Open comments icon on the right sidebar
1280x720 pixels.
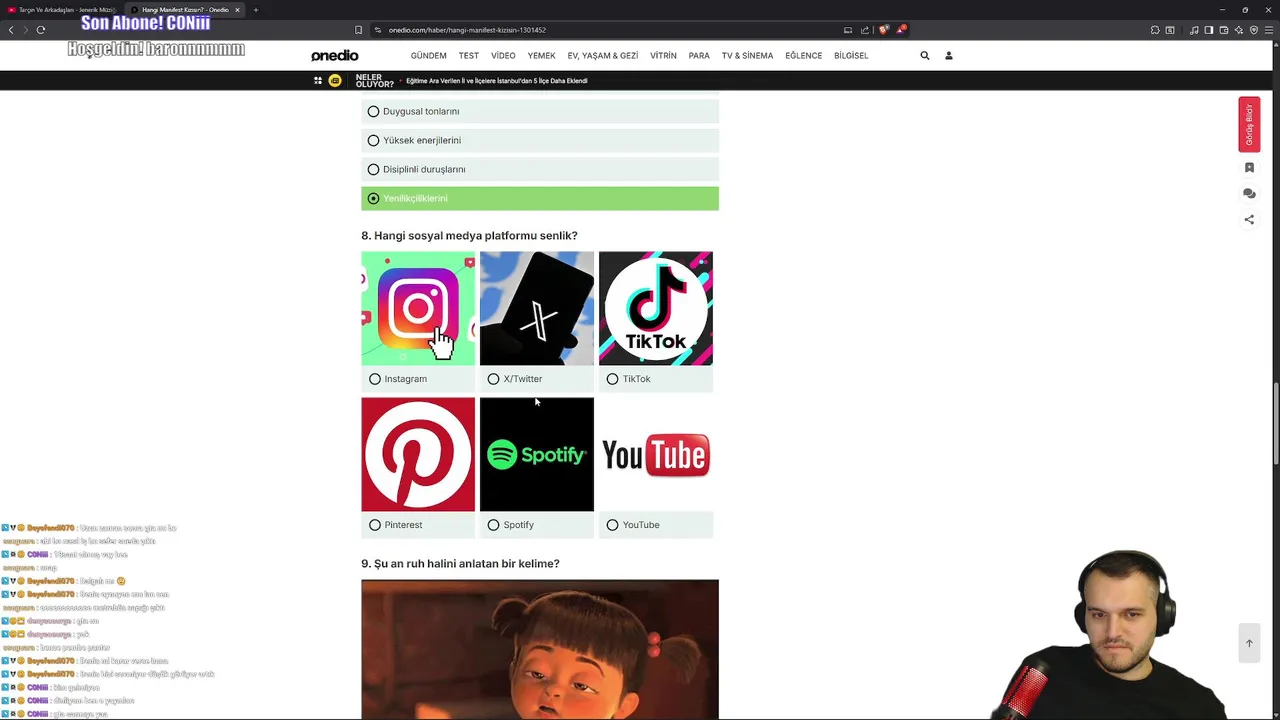point(1249,194)
